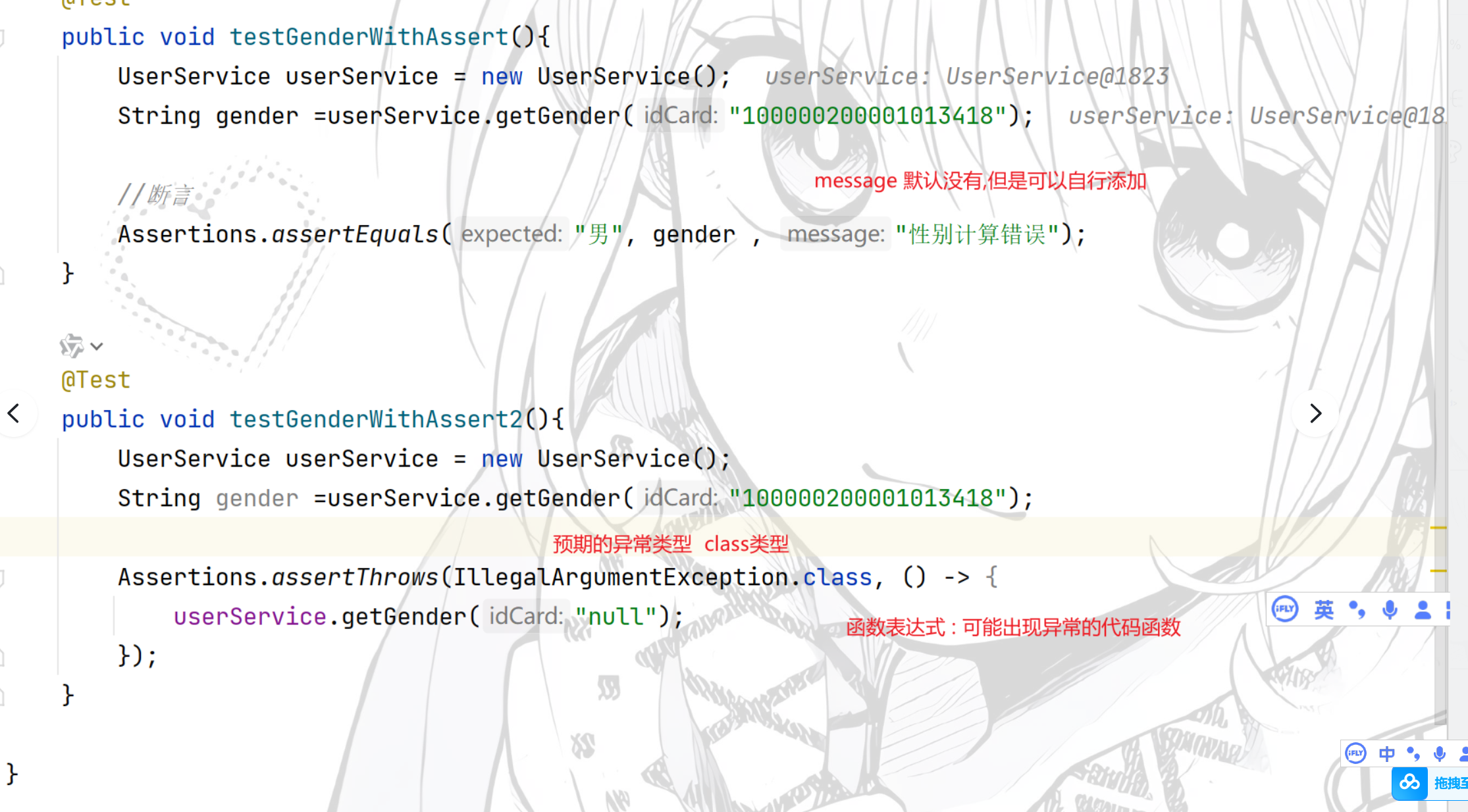Viewport: 1468px width, 812px height.
Task: Toggle the 中 Chinese input mode
Action: [1386, 753]
